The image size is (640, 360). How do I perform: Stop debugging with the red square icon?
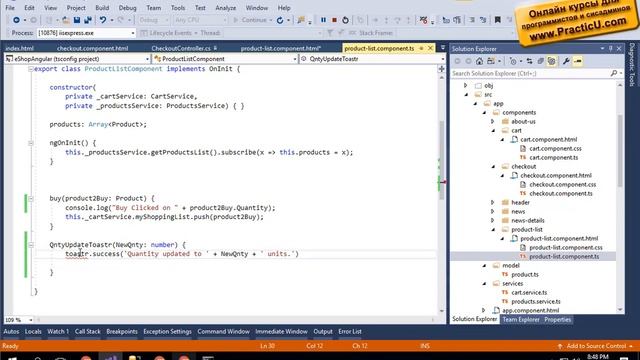tap(334, 20)
